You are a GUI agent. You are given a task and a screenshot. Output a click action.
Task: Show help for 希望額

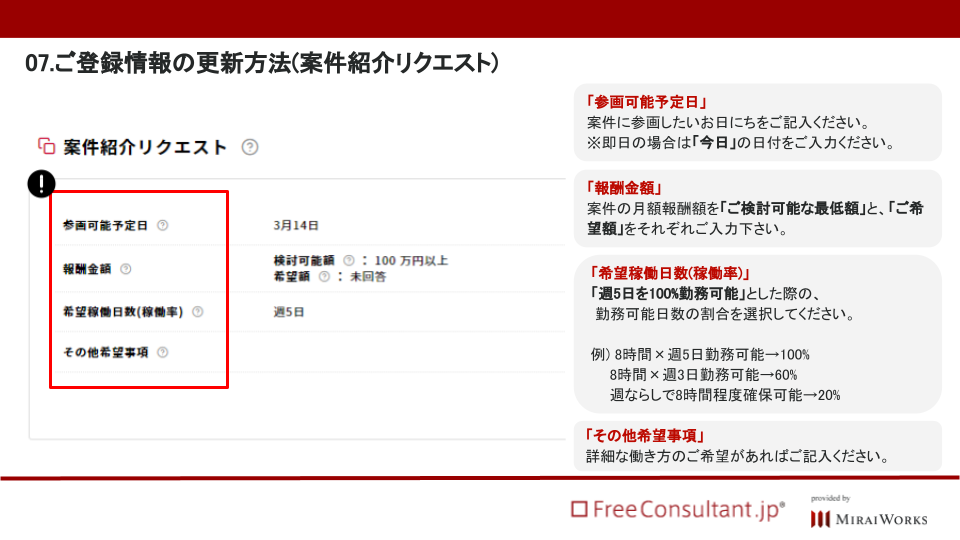pyautogui.click(x=324, y=277)
